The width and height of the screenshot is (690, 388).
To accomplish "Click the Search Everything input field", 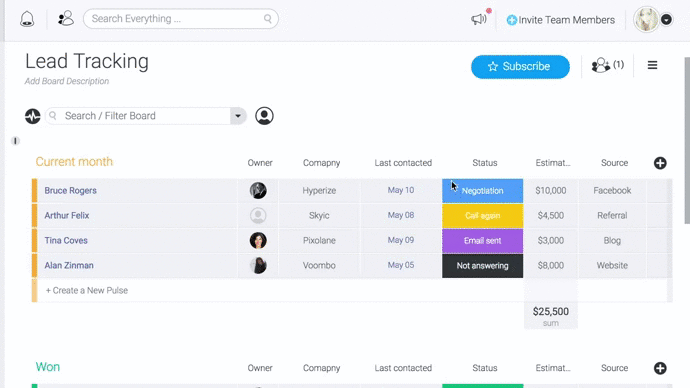I will tap(180, 19).
